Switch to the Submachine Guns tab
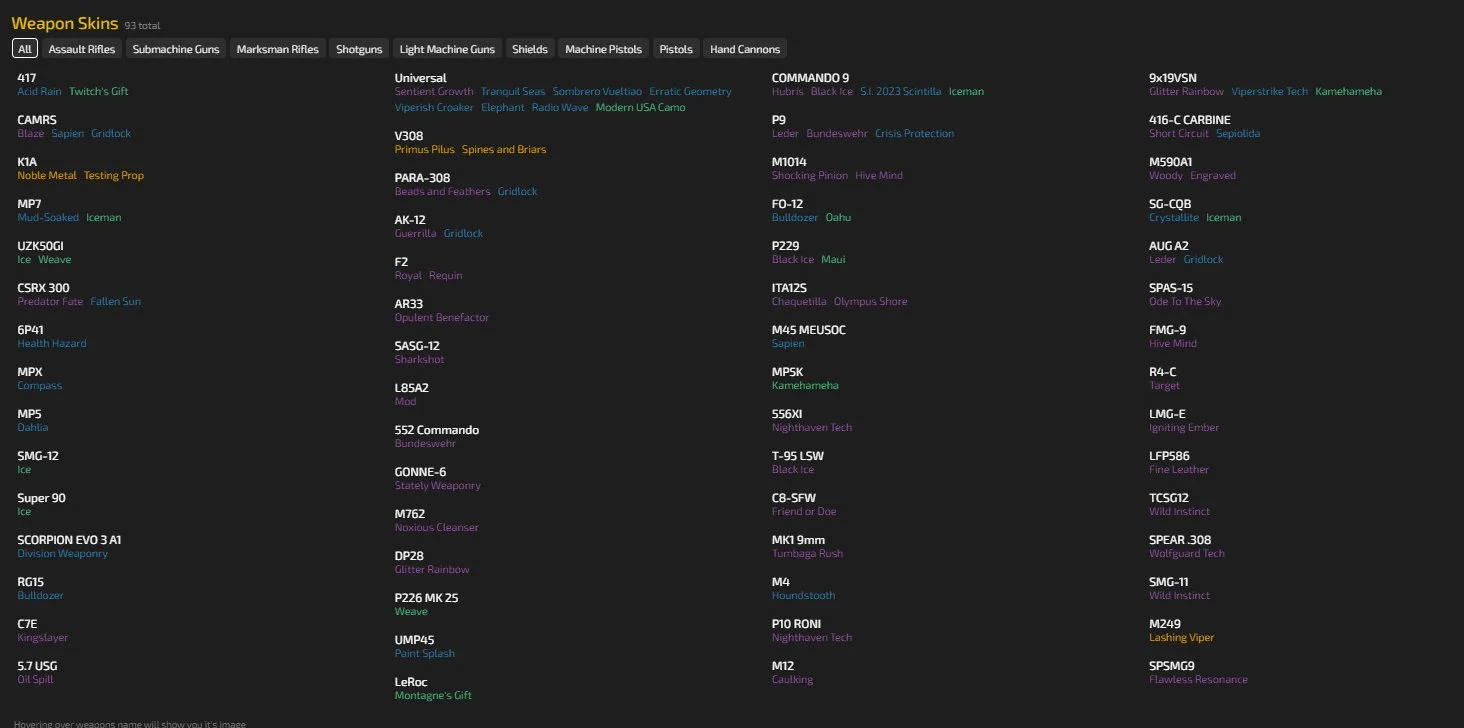 tap(176, 49)
